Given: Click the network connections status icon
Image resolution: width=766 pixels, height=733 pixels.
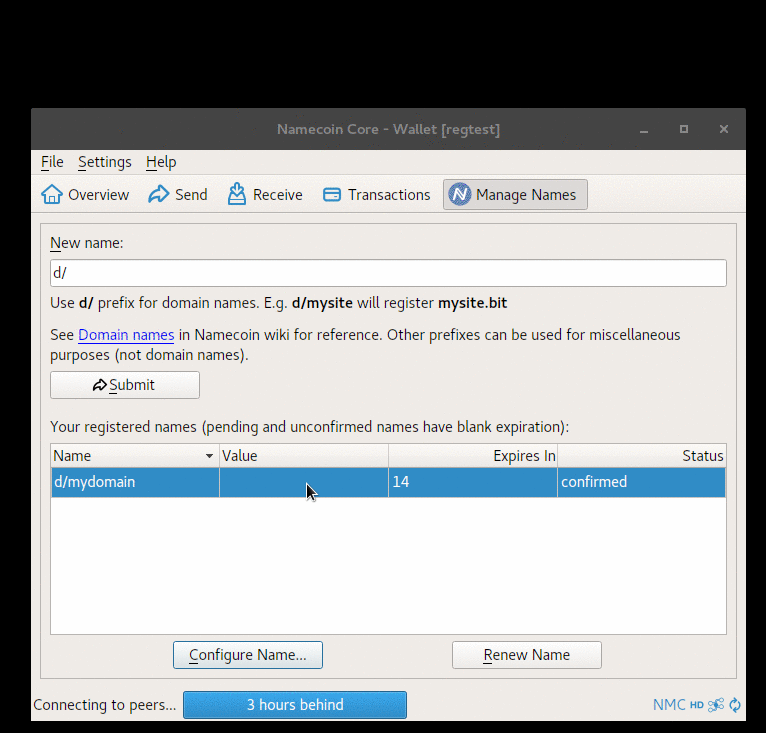Looking at the screenshot, I should [716, 705].
